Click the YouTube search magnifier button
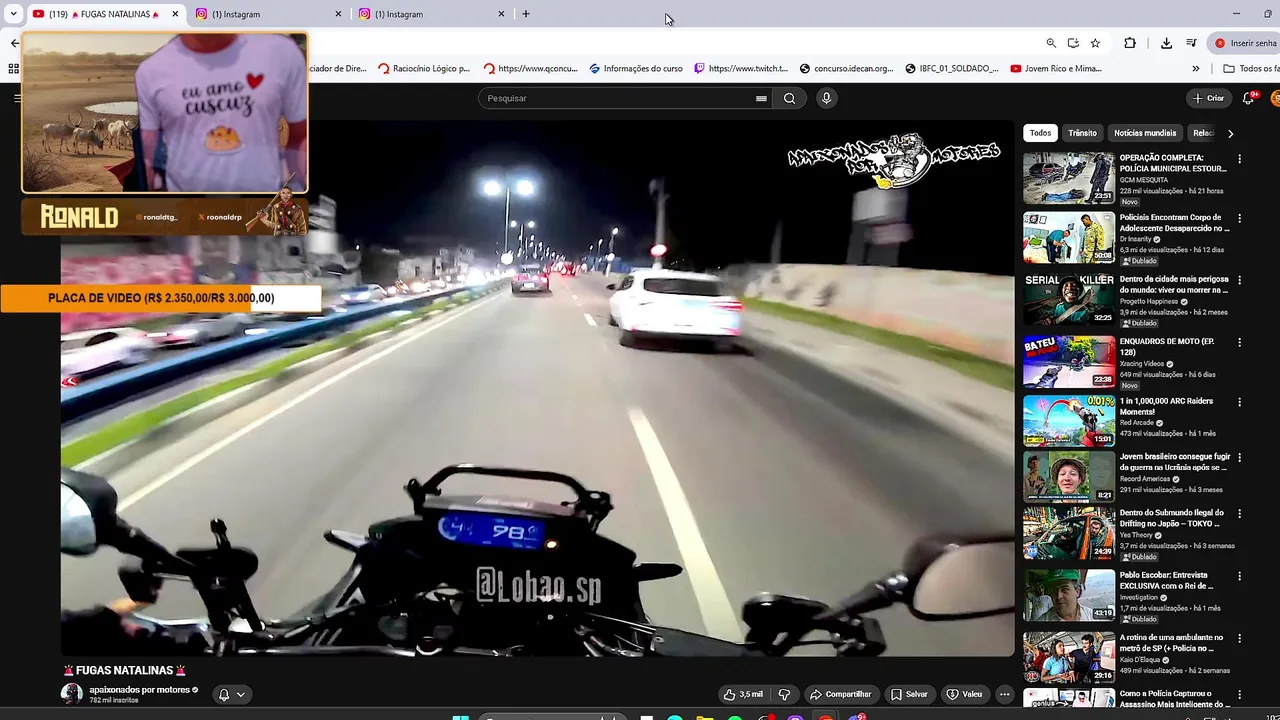 [790, 98]
